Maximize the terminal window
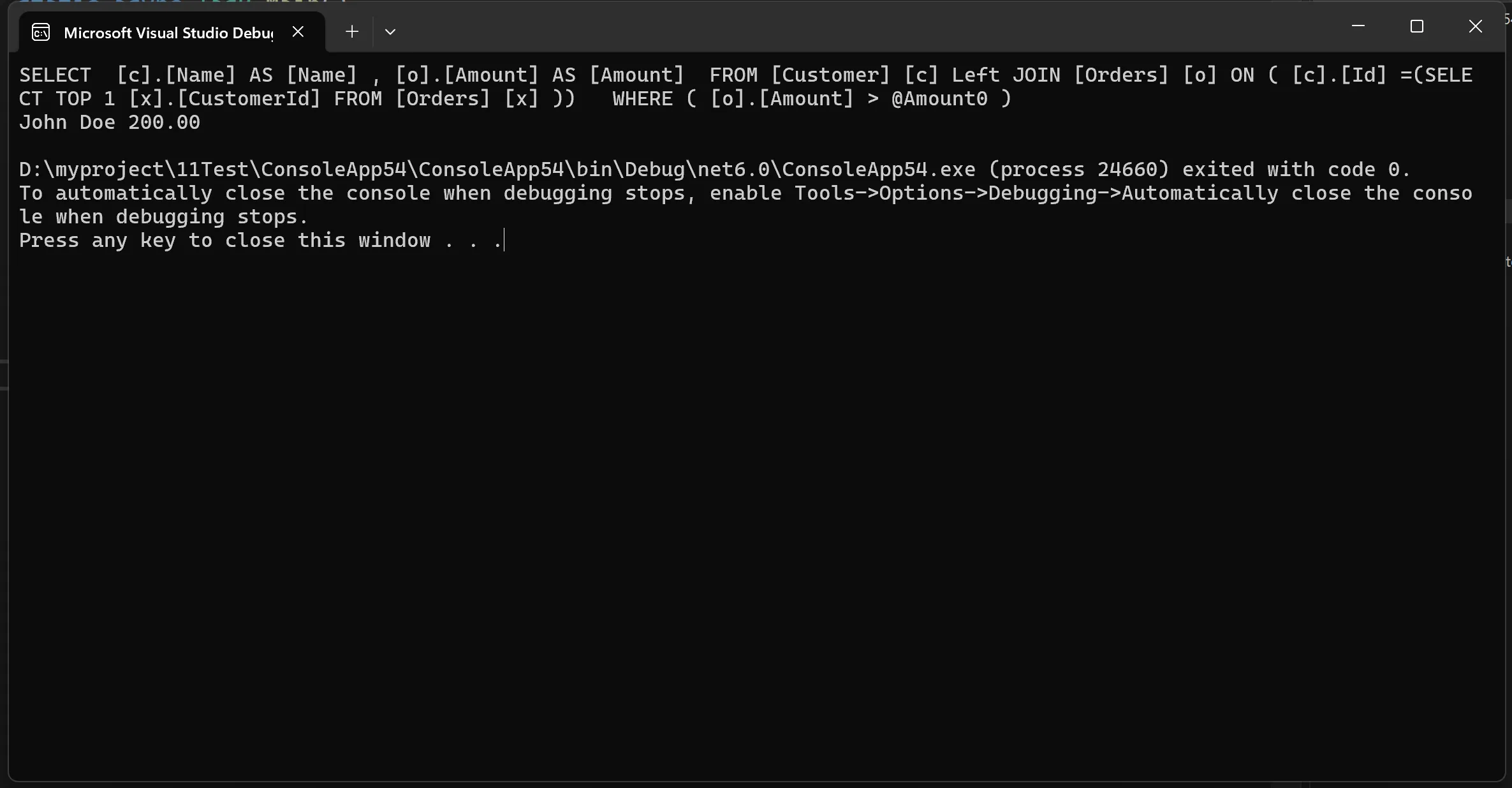Viewport: 1512px width, 788px height. [1417, 26]
